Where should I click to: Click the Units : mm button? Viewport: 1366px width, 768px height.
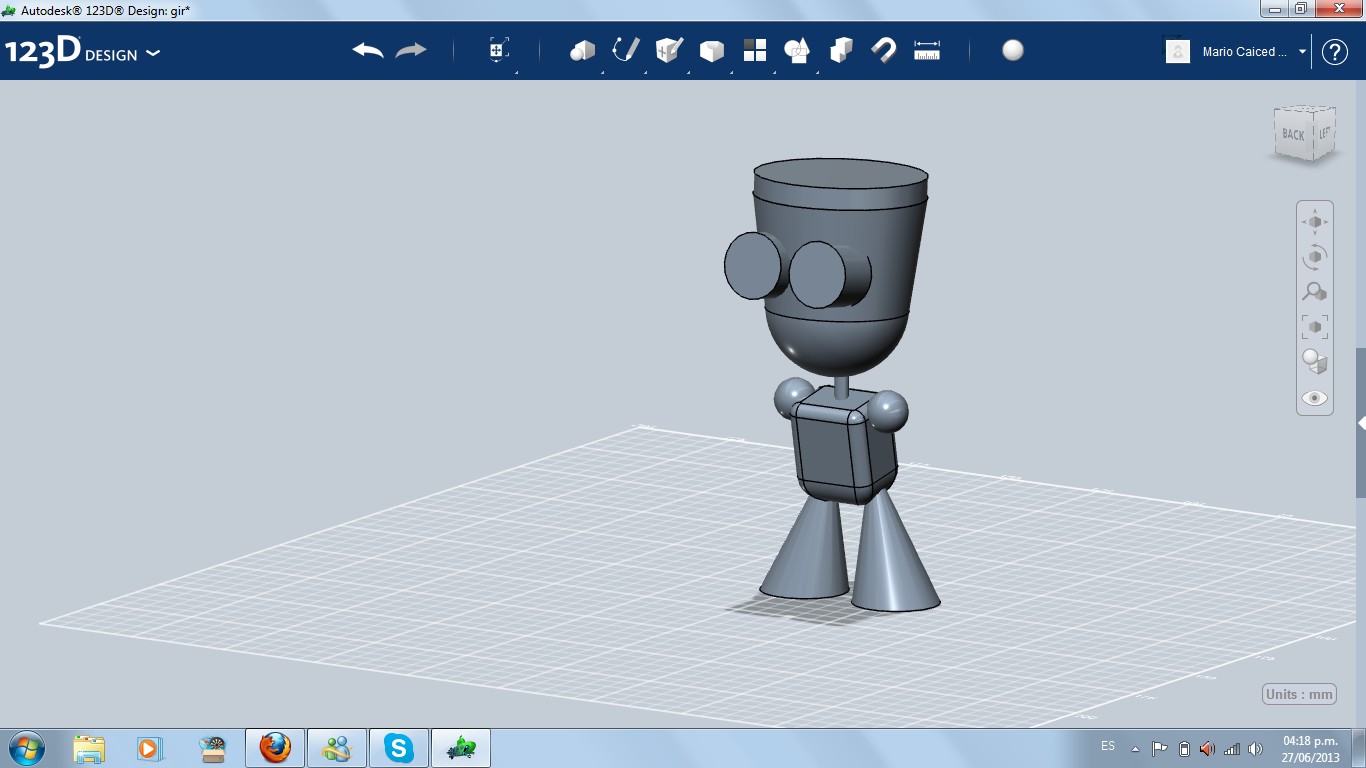click(x=1300, y=695)
